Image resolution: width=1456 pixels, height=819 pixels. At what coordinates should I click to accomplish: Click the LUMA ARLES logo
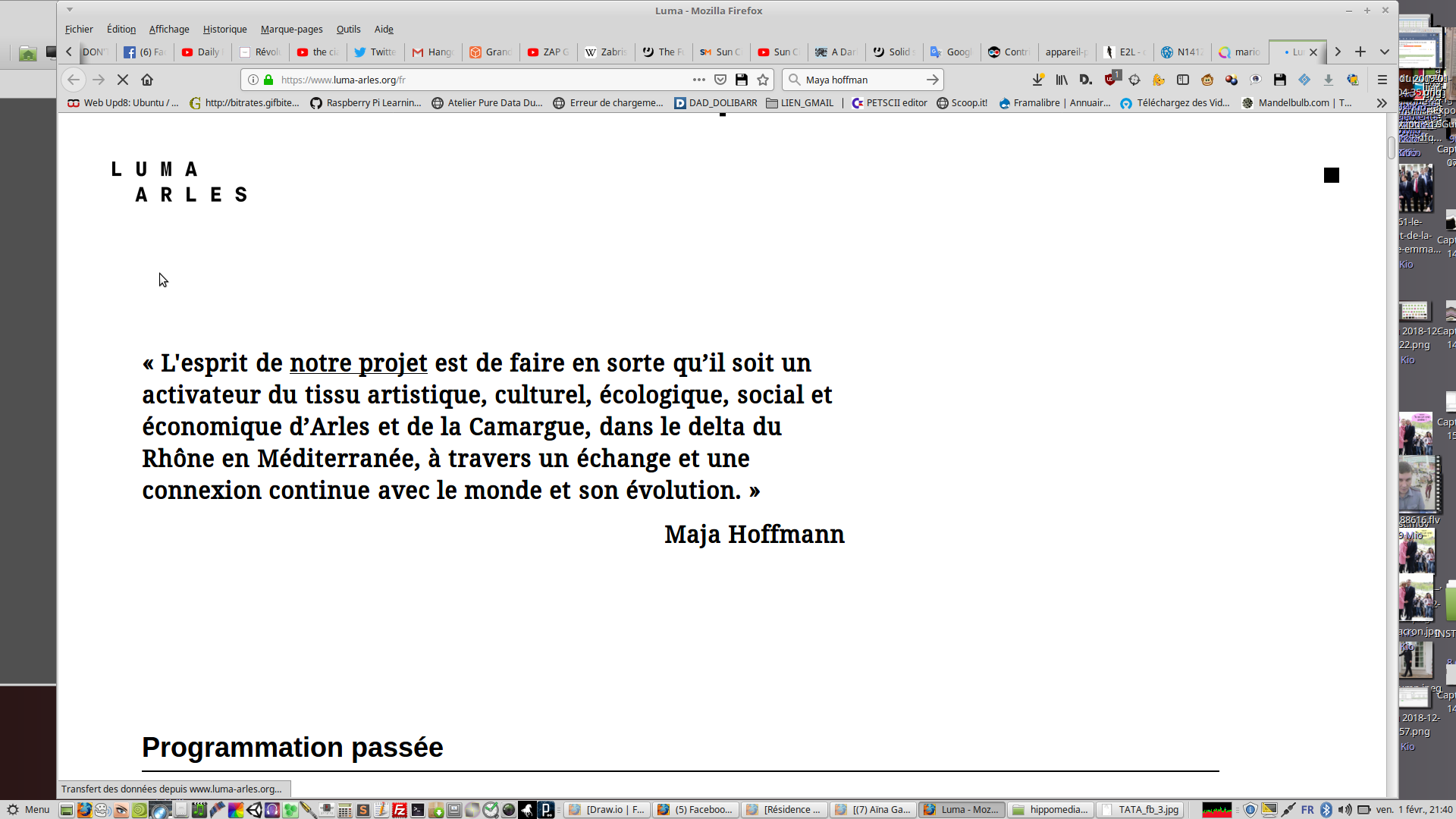tap(179, 182)
